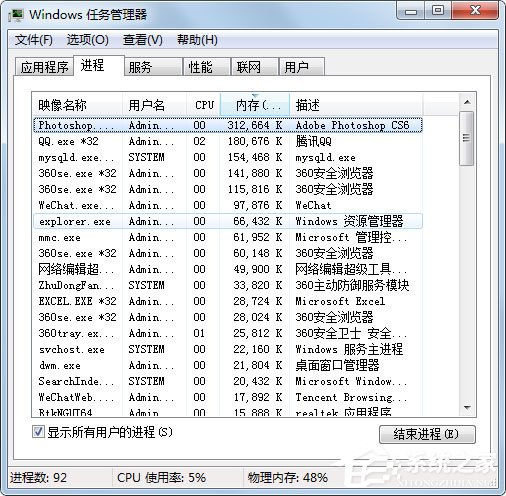Open the 帮助(H) menu
This screenshot has height=496, width=506.
pos(197,40)
